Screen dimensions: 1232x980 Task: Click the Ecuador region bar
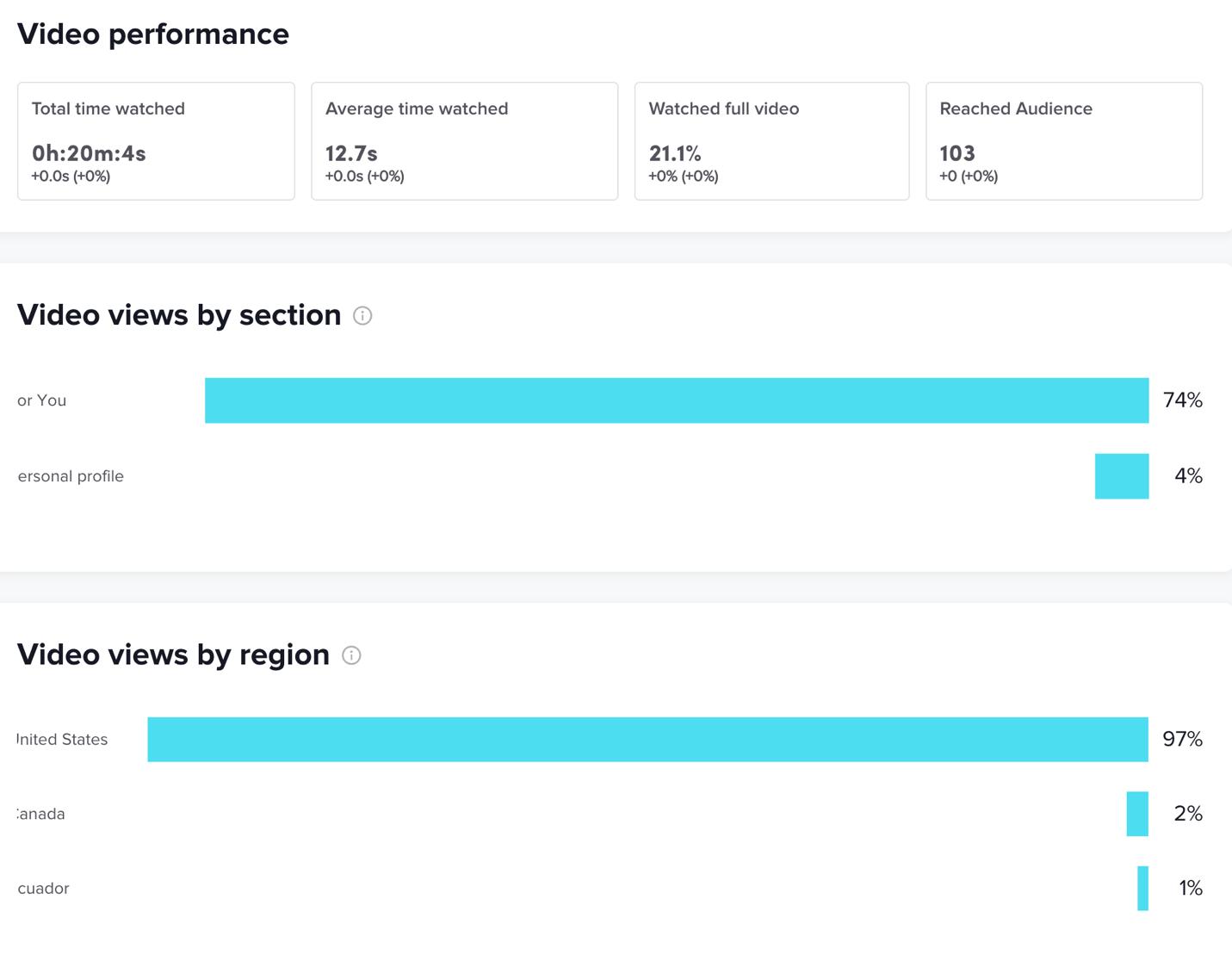(1142, 889)
